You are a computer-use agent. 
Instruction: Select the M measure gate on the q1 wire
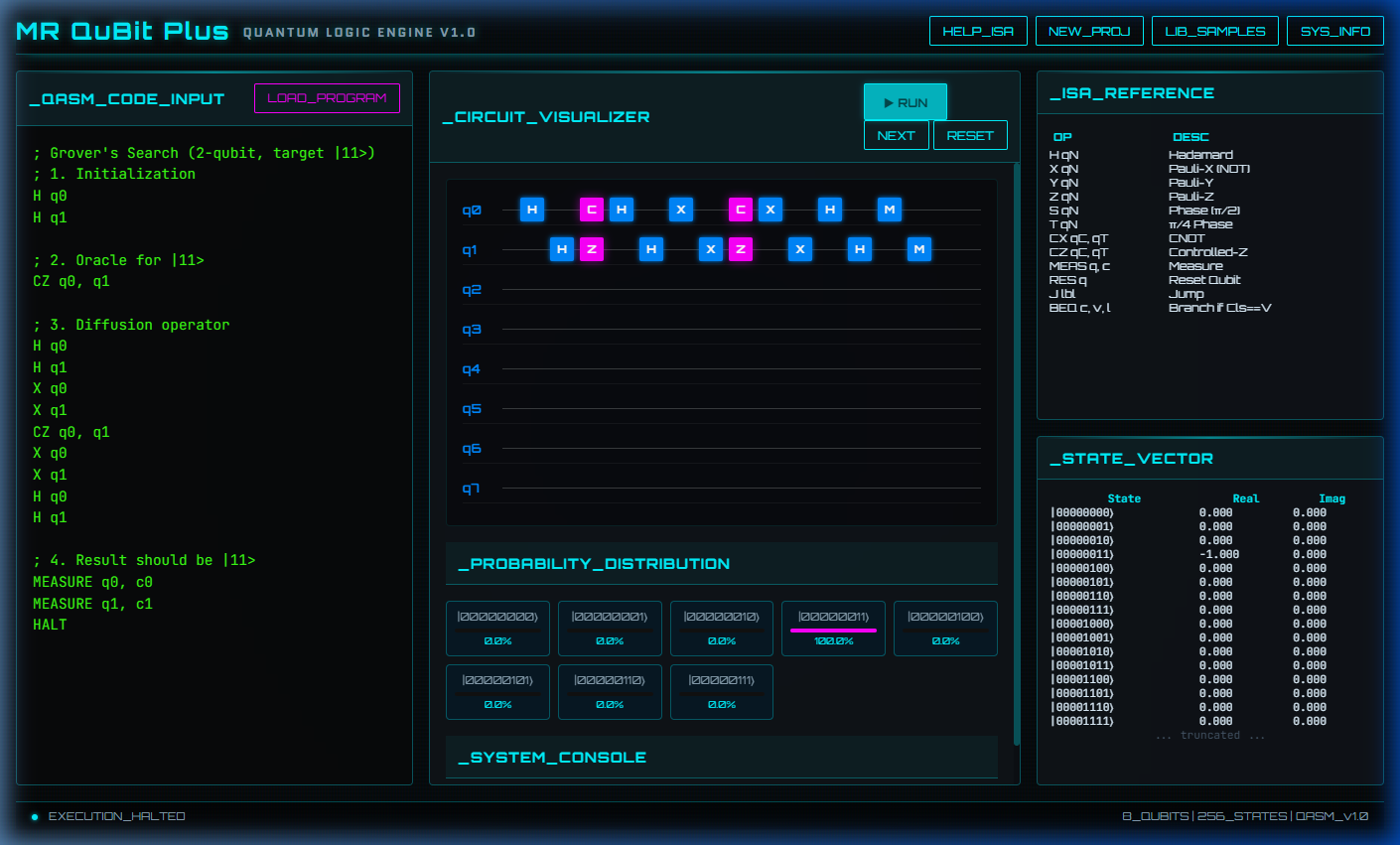pos(919,249)
